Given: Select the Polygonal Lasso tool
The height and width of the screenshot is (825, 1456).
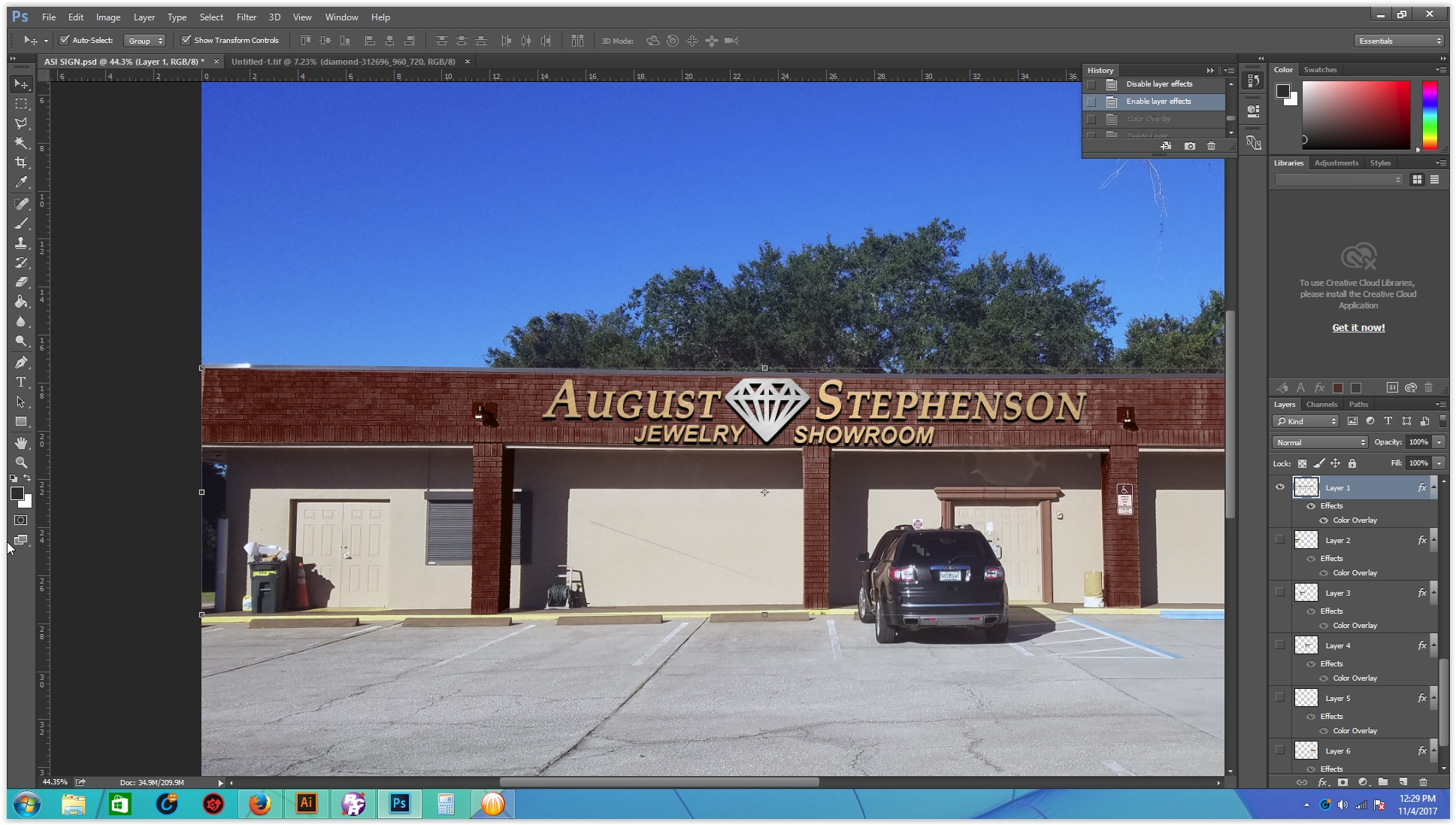Looking at the screenshot, I should (x=21, y=123).
